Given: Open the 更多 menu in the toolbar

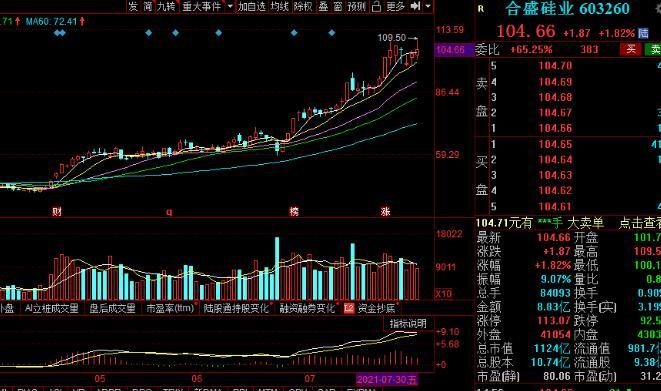Looking at the screenshot, I should (395, 6).
